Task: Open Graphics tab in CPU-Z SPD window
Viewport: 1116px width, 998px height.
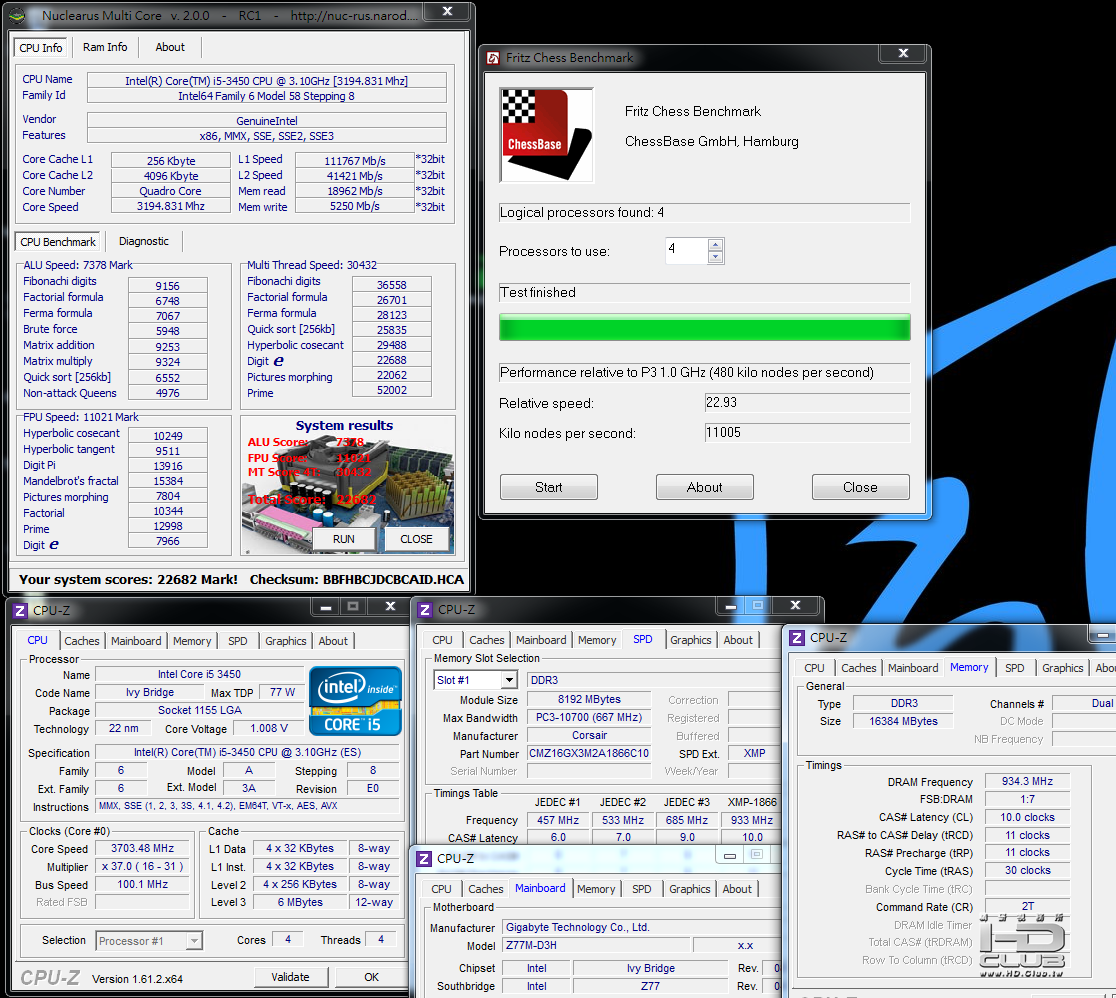Action: pos(690,640)
